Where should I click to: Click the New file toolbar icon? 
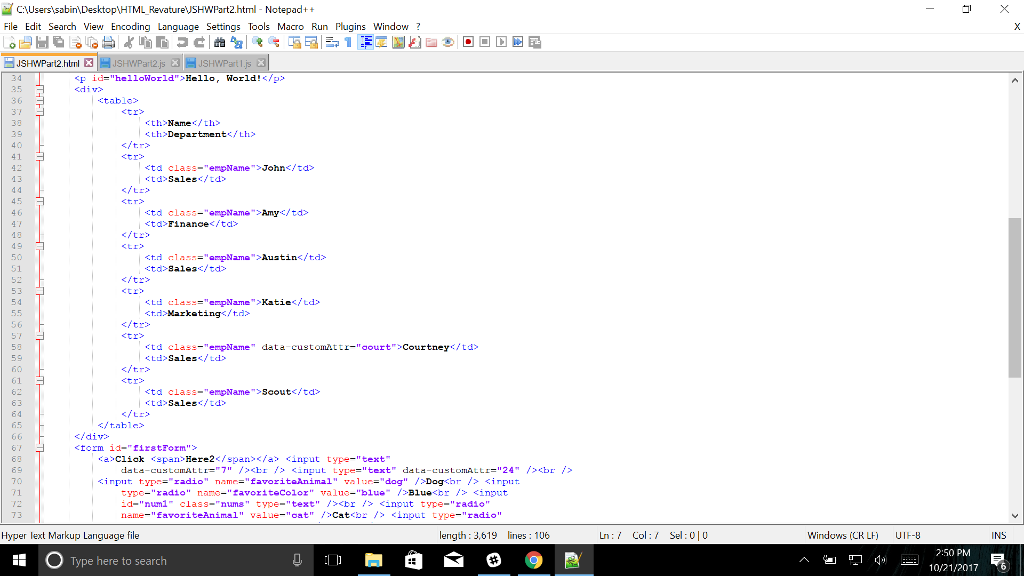point(10,42)
